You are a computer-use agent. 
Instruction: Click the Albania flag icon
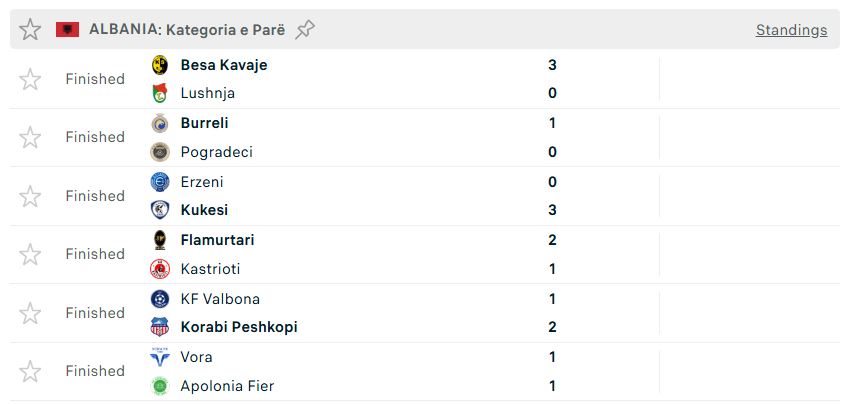pos(68,30)
